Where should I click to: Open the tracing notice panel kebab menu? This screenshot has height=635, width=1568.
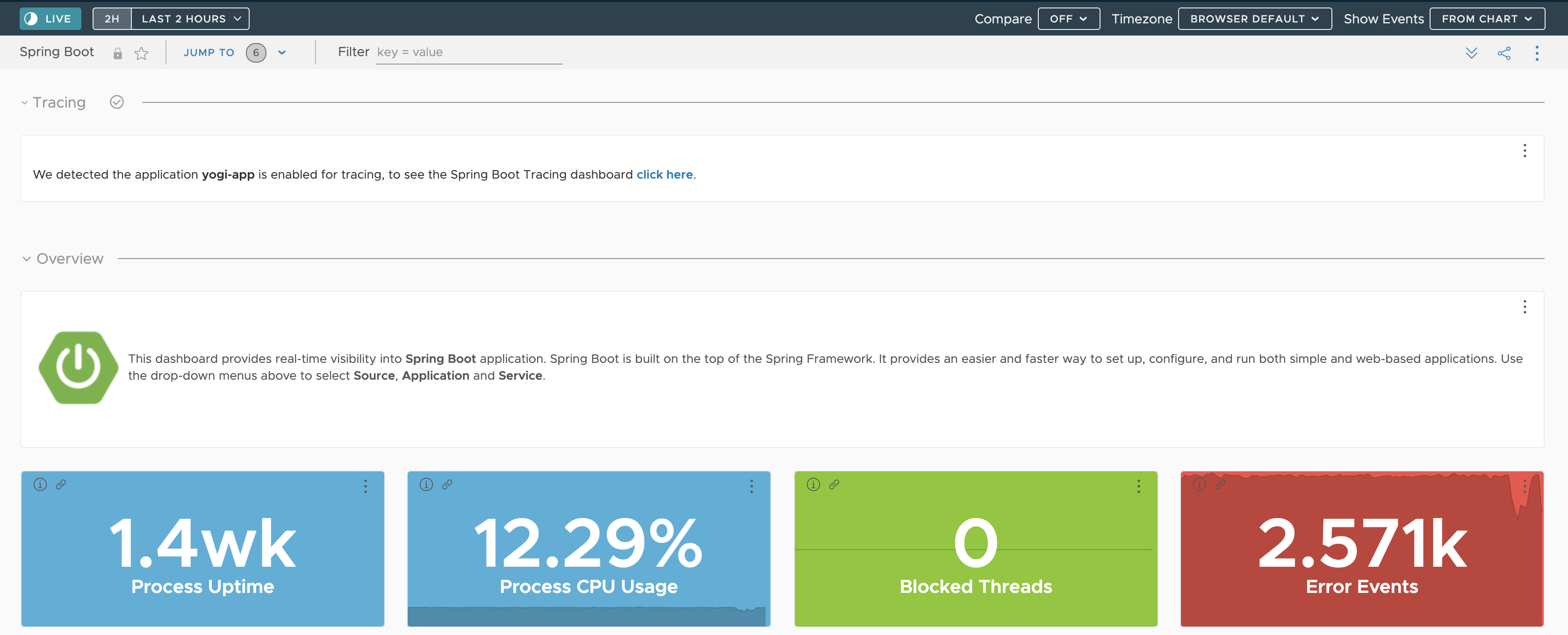click(1525, 151)
